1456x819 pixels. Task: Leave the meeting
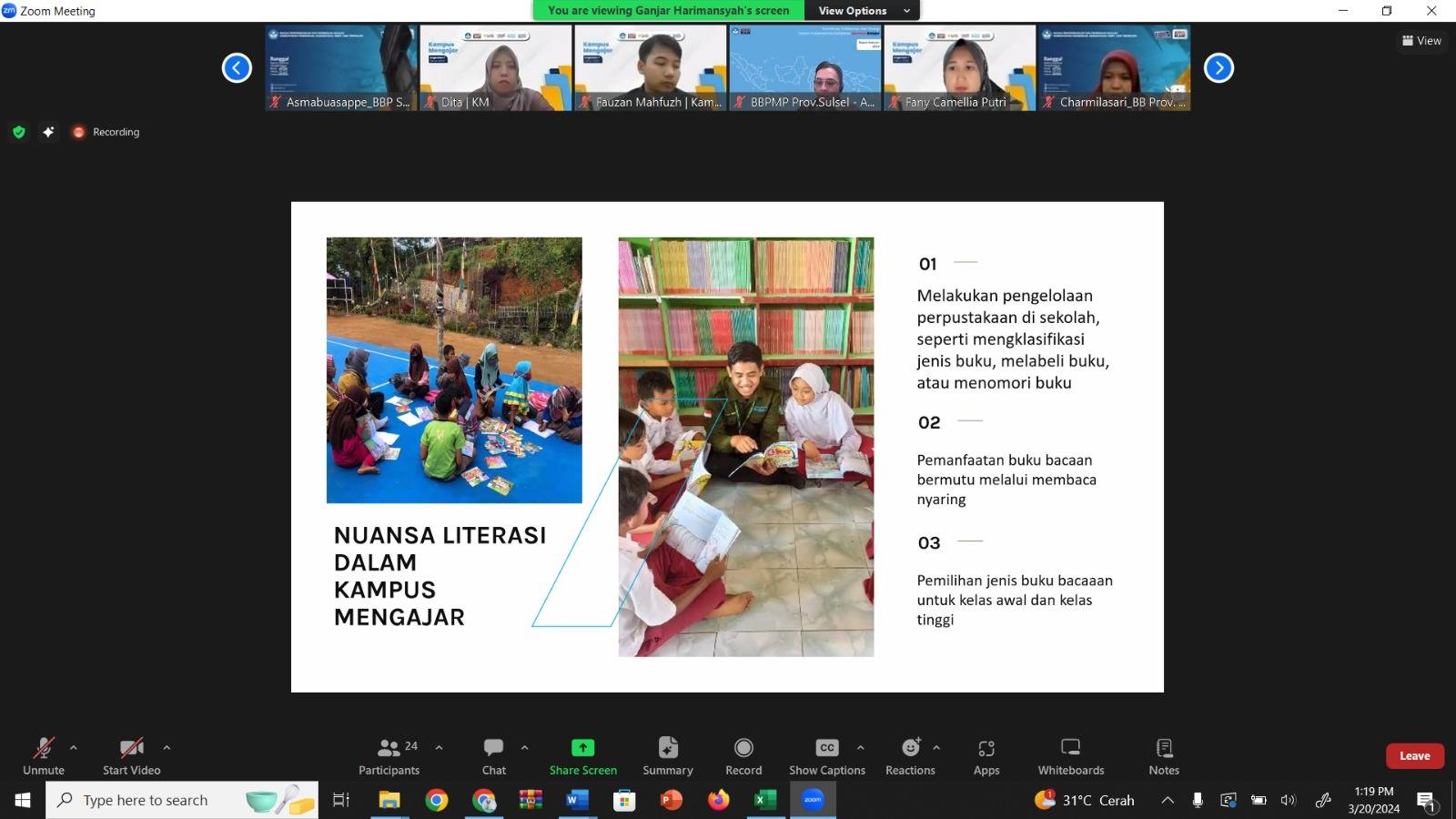coord(1414,756)
